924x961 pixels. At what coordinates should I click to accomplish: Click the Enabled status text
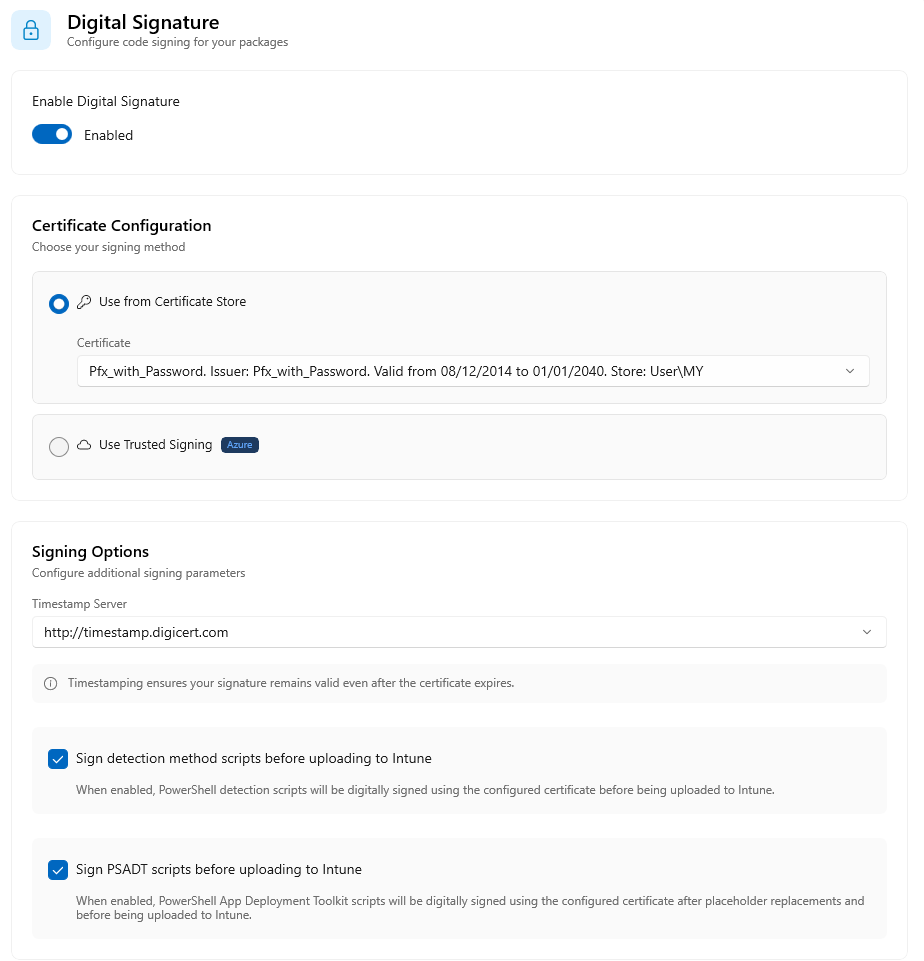pyautogui.click(x=108, y=135)
